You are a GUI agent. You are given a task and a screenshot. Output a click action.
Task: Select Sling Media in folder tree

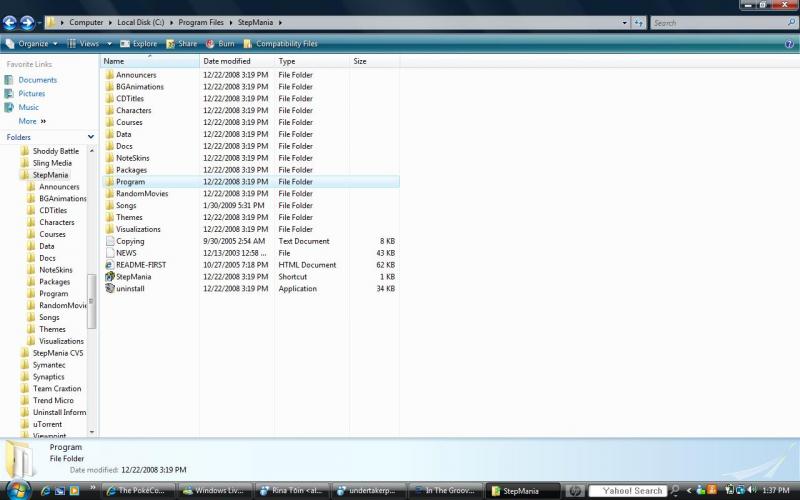[52, 163]
